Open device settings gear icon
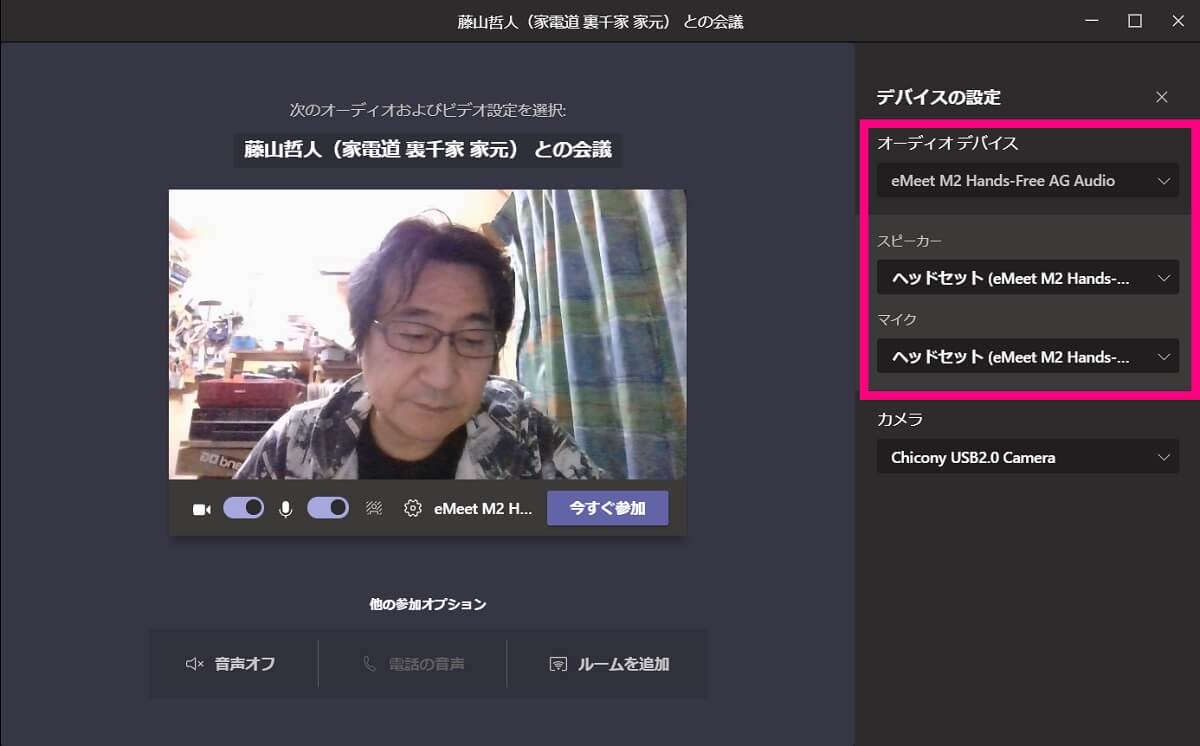The image size is (1200, 746). 412,508
